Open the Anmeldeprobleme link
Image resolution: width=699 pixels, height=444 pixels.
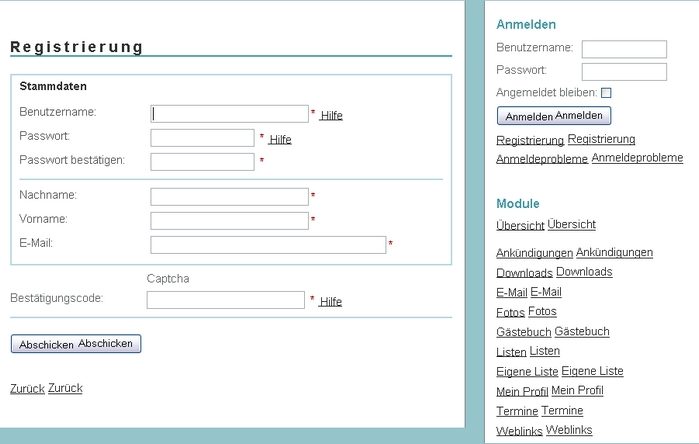point(589,158)
